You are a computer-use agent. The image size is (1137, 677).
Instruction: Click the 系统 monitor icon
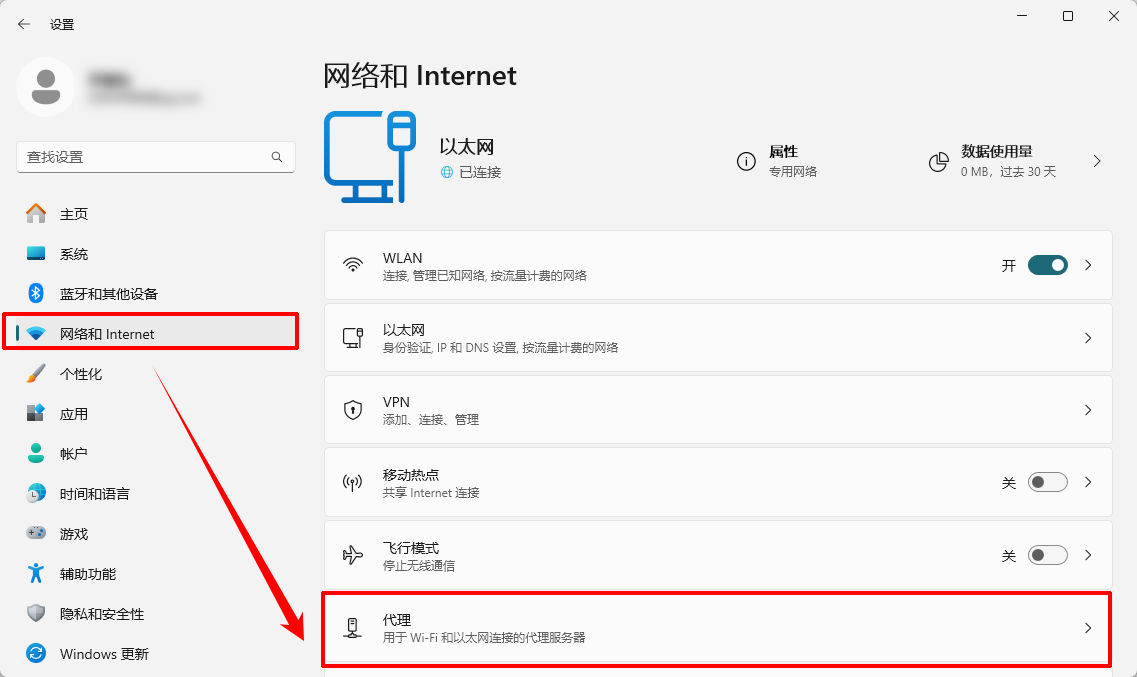pos(36,254)
